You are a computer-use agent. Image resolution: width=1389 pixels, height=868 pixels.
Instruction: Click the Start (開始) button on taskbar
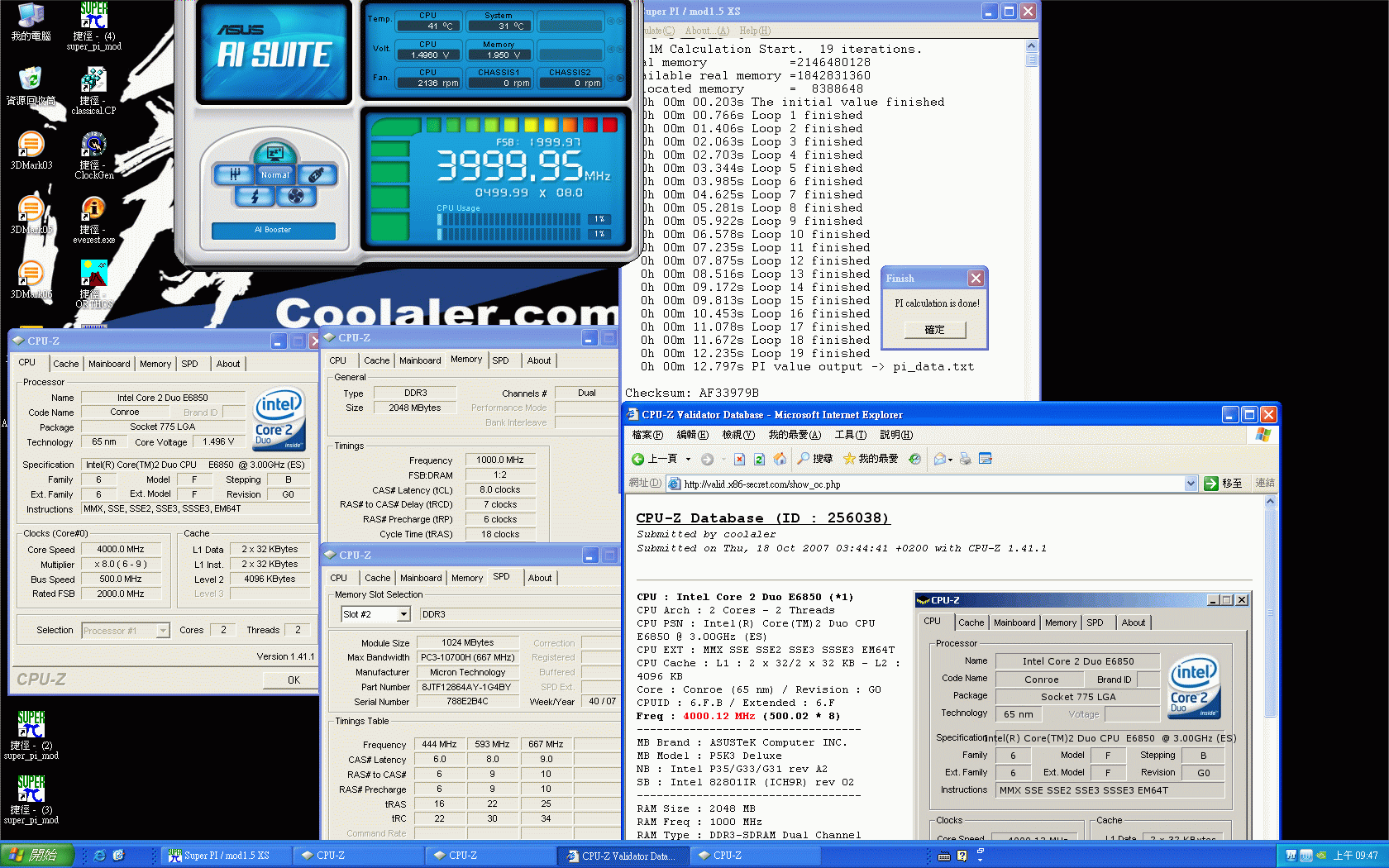click(37, 856)
